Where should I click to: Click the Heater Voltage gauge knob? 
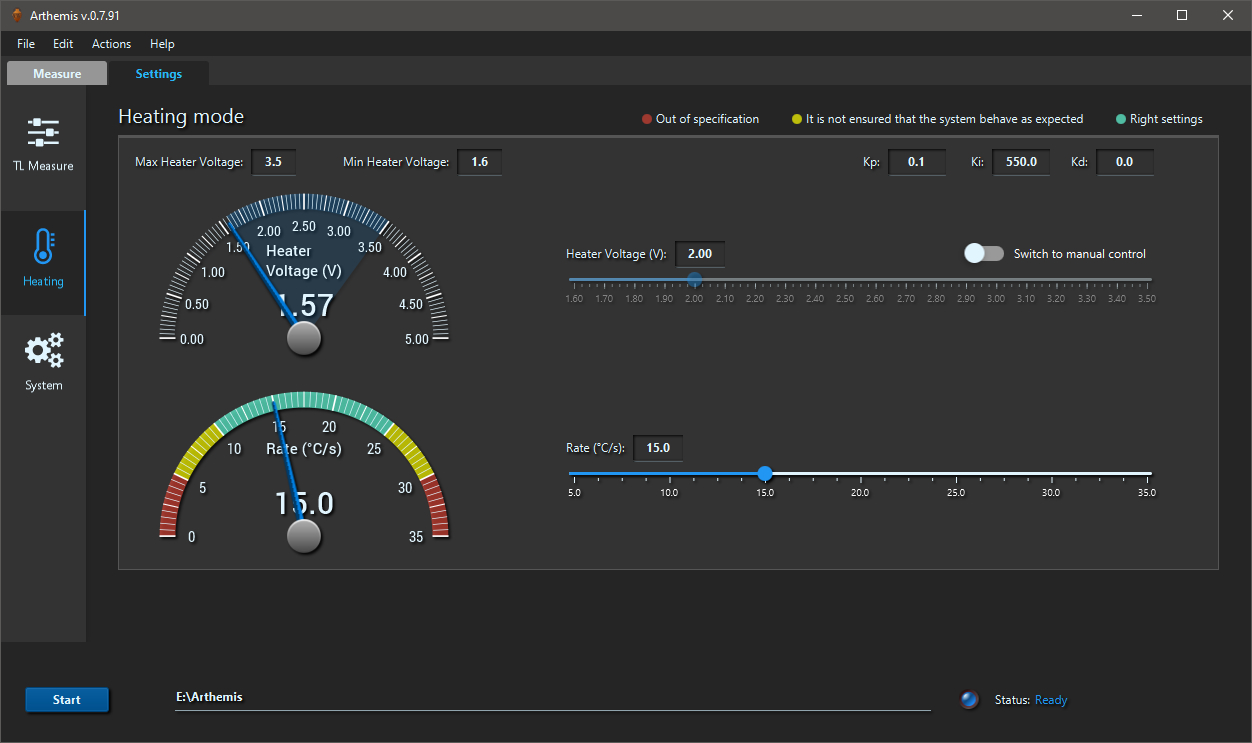[x=304, y=339]
